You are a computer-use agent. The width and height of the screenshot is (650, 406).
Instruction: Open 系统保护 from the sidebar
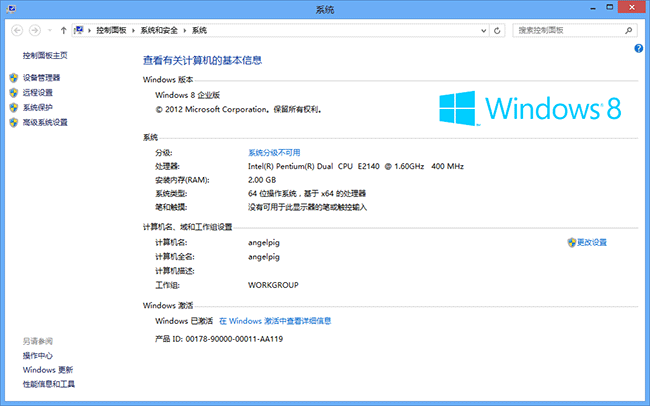[x=38, y=107]
